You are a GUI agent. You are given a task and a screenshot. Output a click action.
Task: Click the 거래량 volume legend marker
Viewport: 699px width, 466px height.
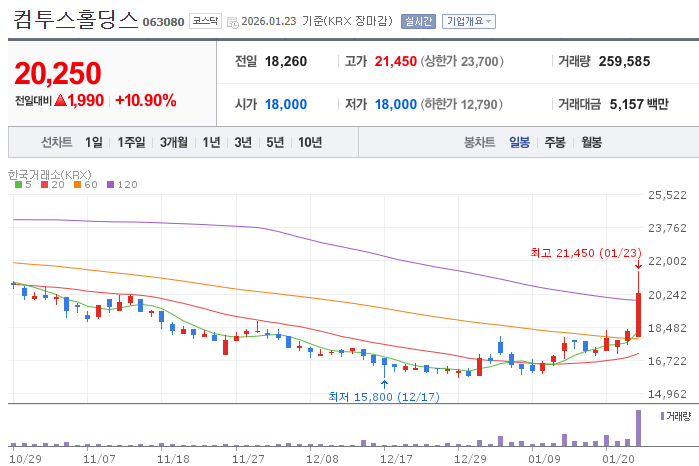662,416
